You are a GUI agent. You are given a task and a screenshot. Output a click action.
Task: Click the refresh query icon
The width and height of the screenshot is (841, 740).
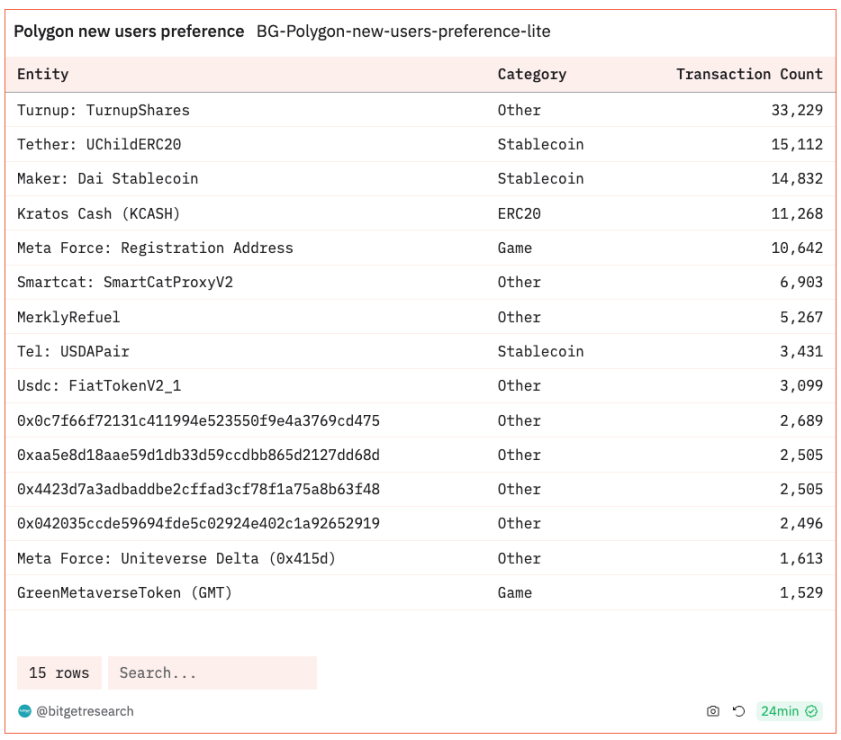pyautogui.click(x=739, y=711)
